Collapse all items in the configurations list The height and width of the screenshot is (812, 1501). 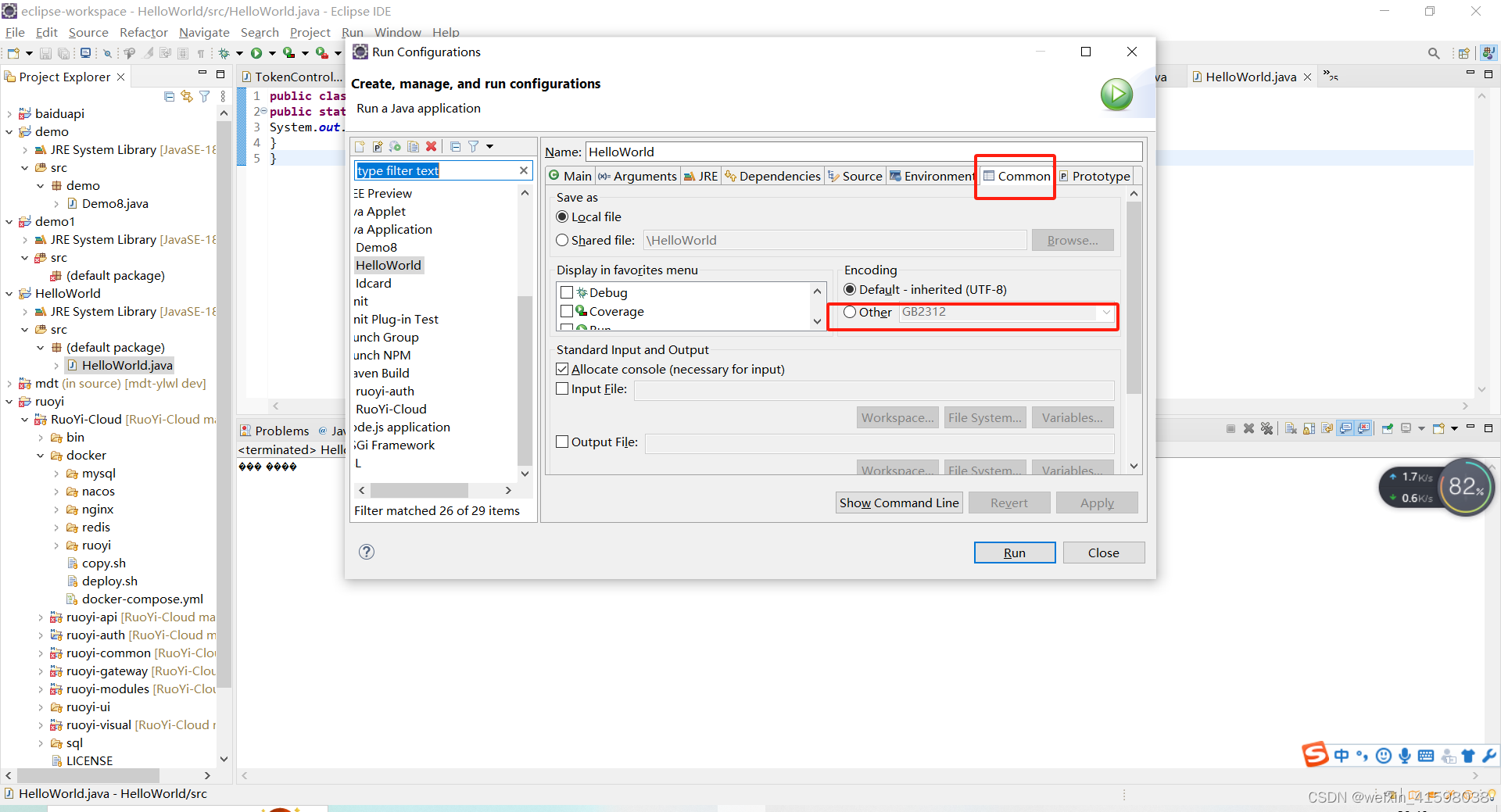(456, 147)
